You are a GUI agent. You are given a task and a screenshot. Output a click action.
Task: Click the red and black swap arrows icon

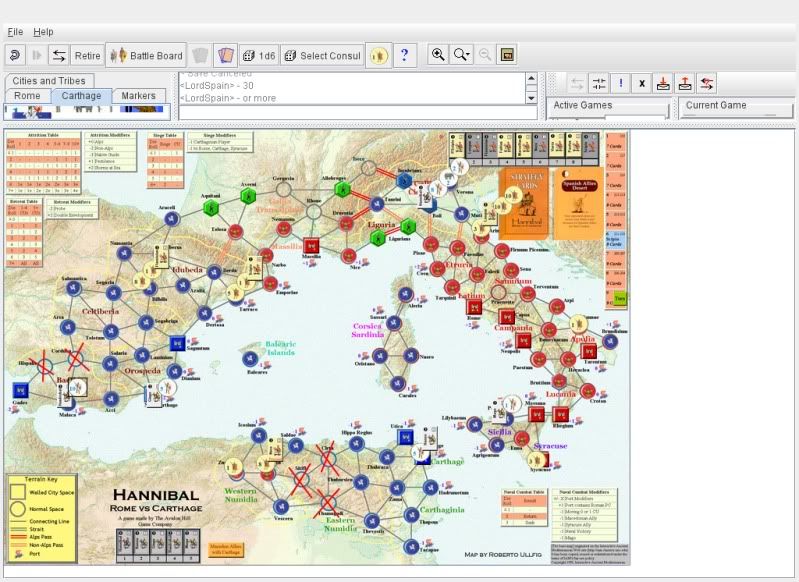point(707,84)
